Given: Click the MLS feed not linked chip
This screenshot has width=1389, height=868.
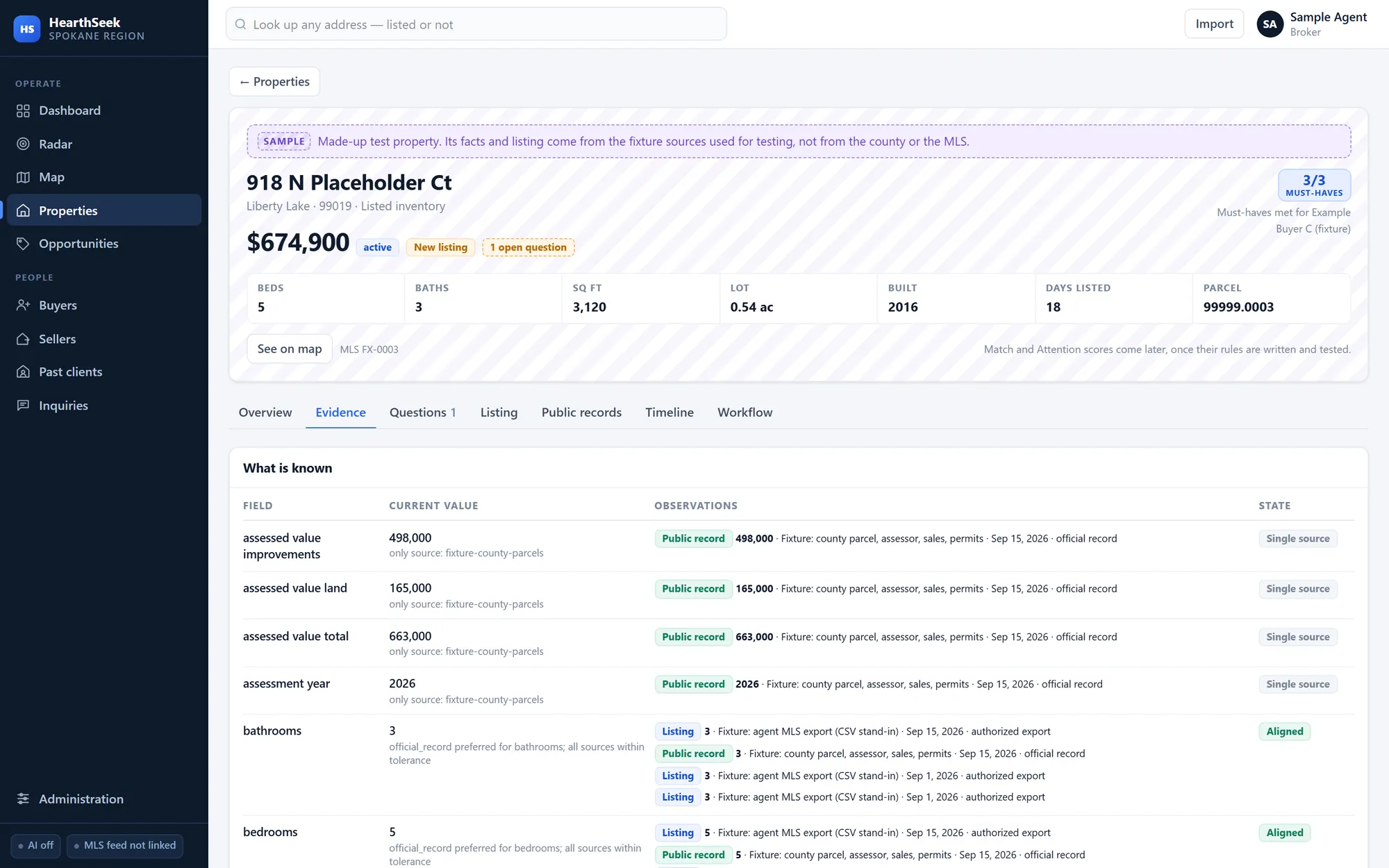Looking at the screenshot, I should click(x=125, y=845).
